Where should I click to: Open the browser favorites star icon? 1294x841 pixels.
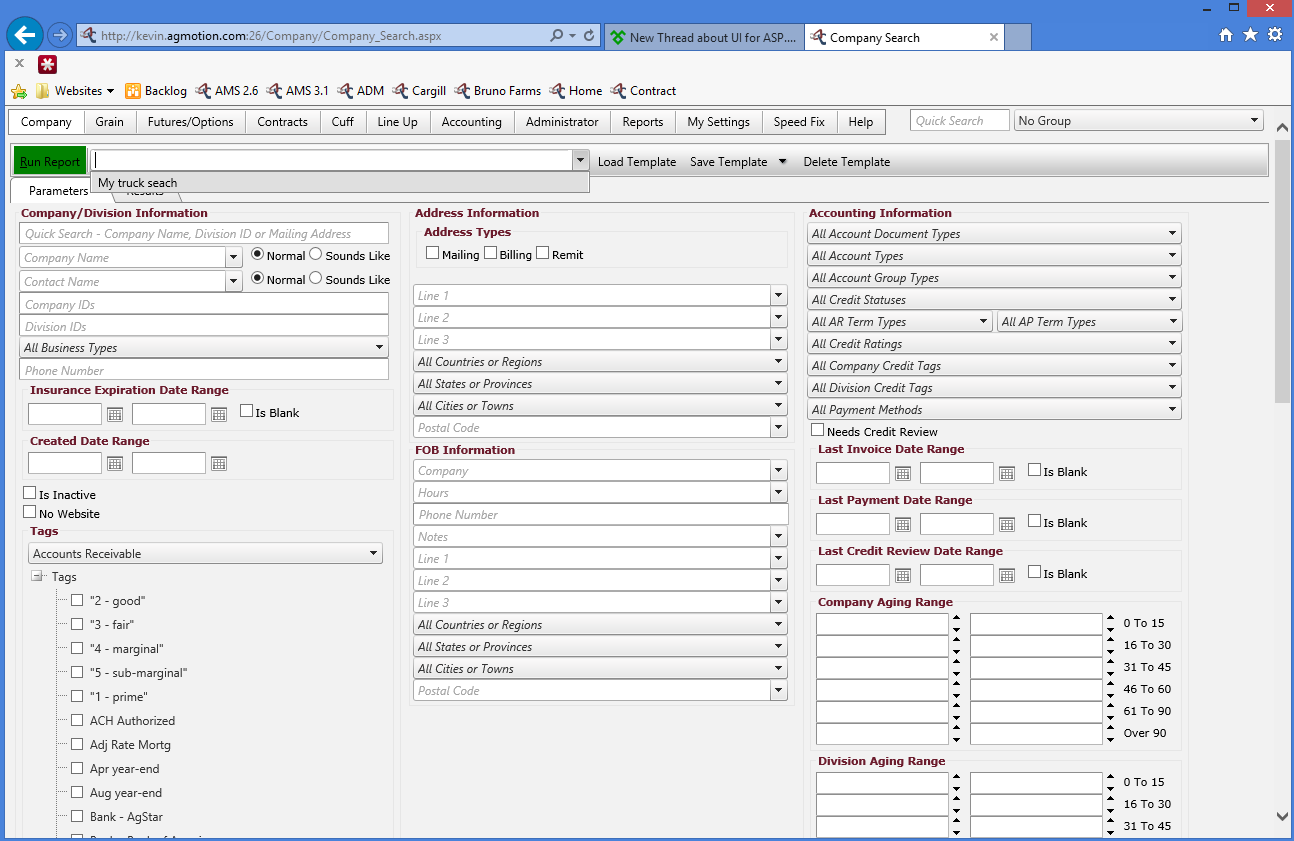tap(1250, 35)
